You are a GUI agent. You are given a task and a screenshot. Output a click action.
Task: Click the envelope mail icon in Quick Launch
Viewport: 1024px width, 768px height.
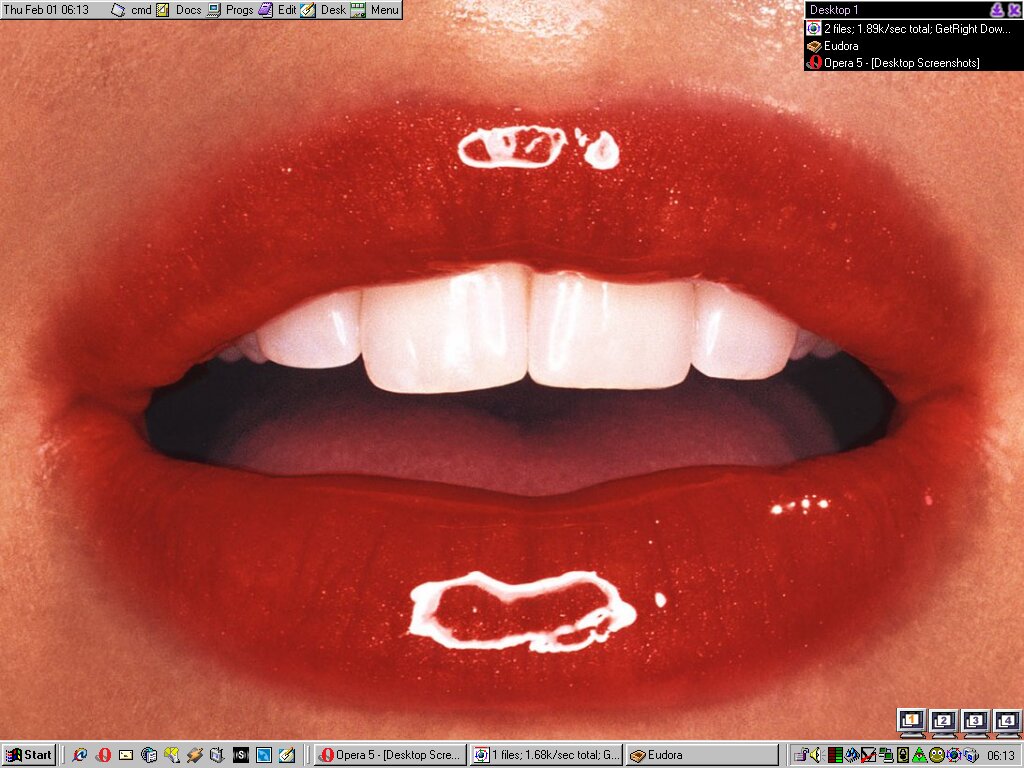(x=126, y=755)
